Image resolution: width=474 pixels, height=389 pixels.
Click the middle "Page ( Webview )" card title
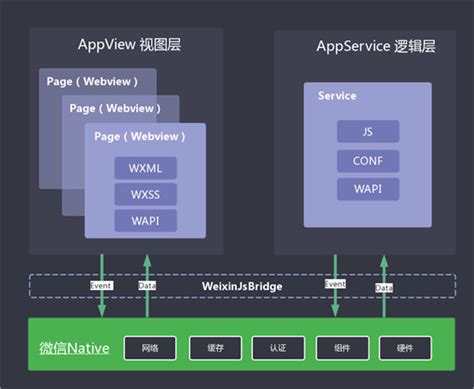point(115,109)
